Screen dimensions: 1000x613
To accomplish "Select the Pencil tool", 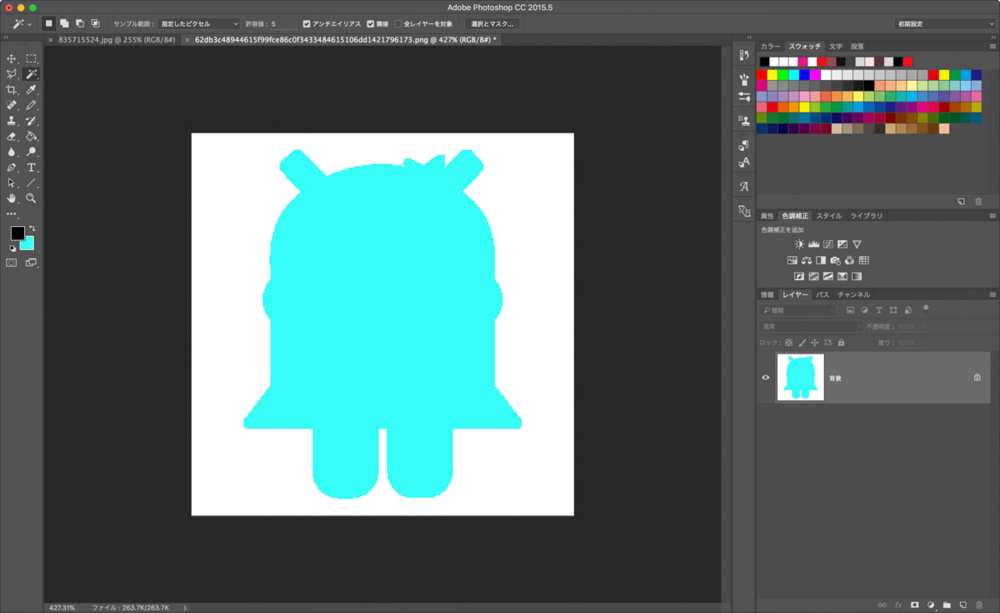I will 31,105.
